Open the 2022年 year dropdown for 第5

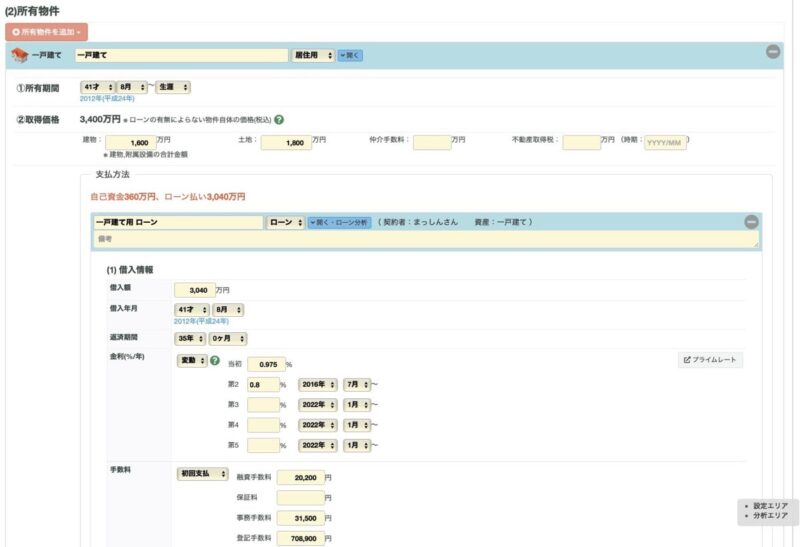317,445
